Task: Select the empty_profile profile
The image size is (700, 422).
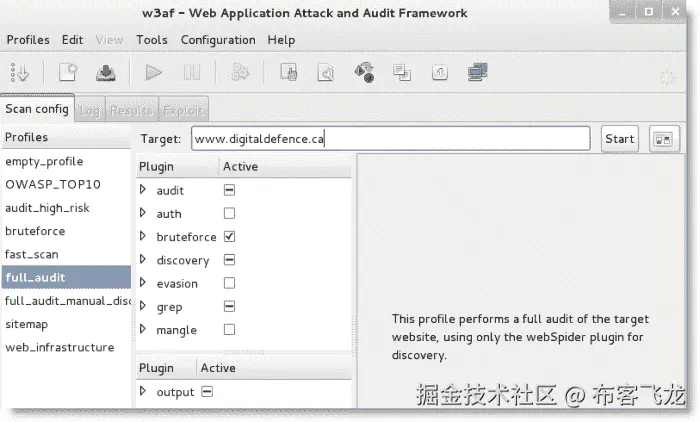Action: point(66,161)
